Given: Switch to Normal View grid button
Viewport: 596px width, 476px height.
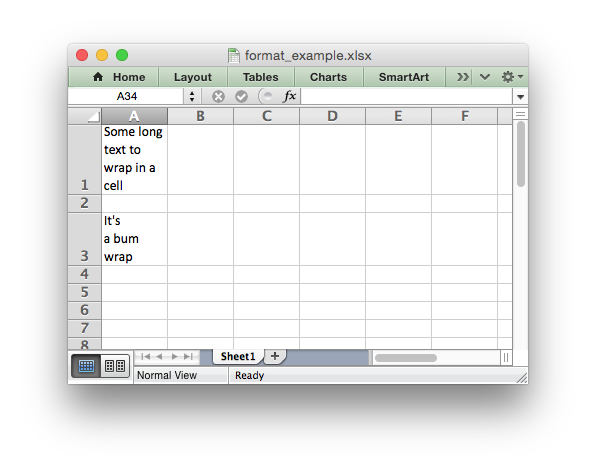Looking at the screenshot, I should pos(86,366).
